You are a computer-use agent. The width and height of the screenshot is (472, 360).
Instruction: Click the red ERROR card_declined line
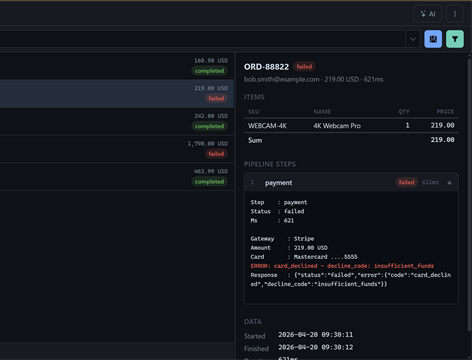[342, 266]
